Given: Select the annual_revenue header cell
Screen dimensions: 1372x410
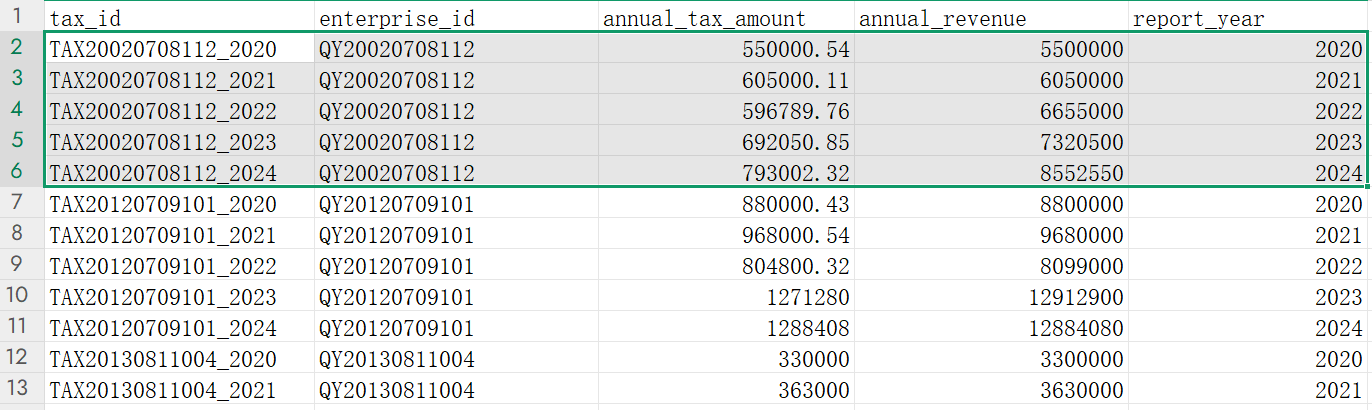Looking at the screenshot, I should pos(991,18).
